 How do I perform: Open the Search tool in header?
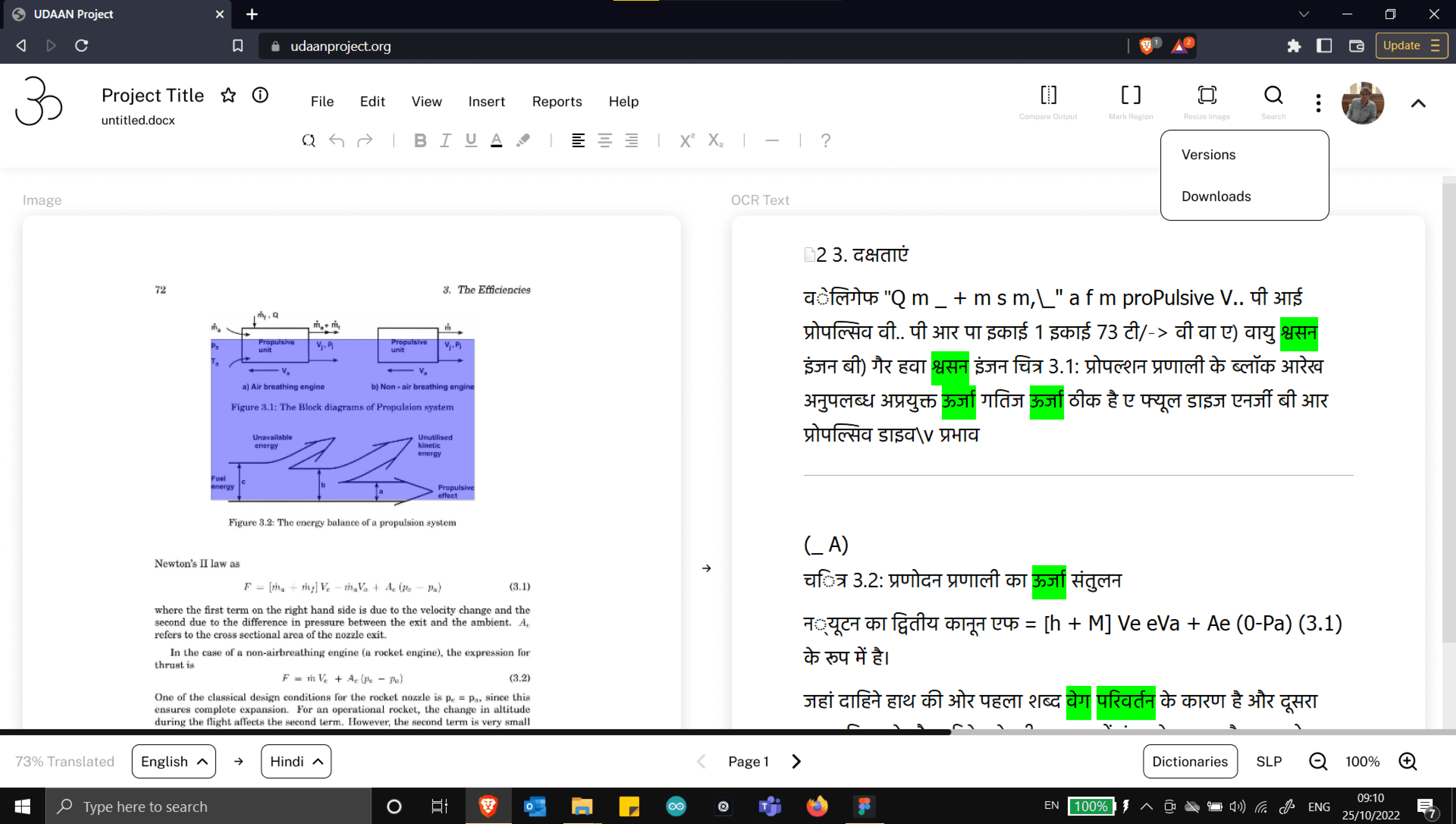(x=1273, y=96)
